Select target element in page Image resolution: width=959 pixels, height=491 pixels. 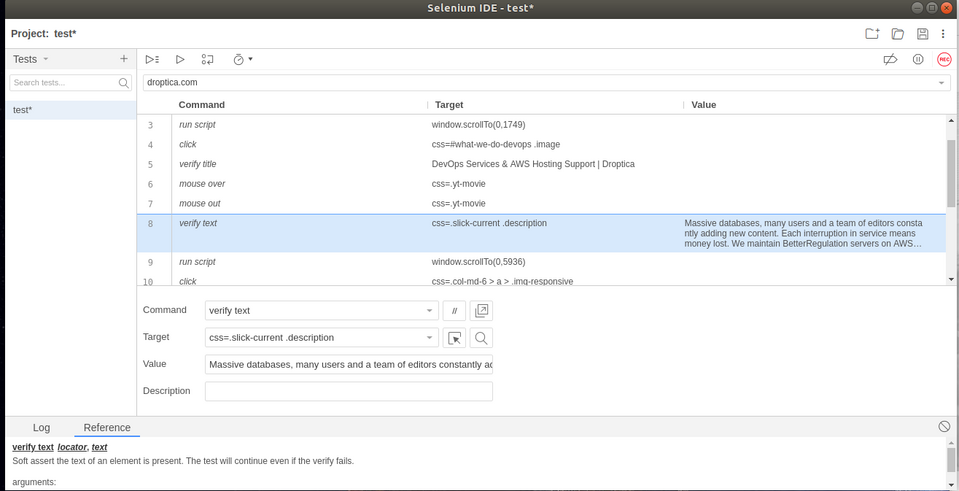coord(454,338)
